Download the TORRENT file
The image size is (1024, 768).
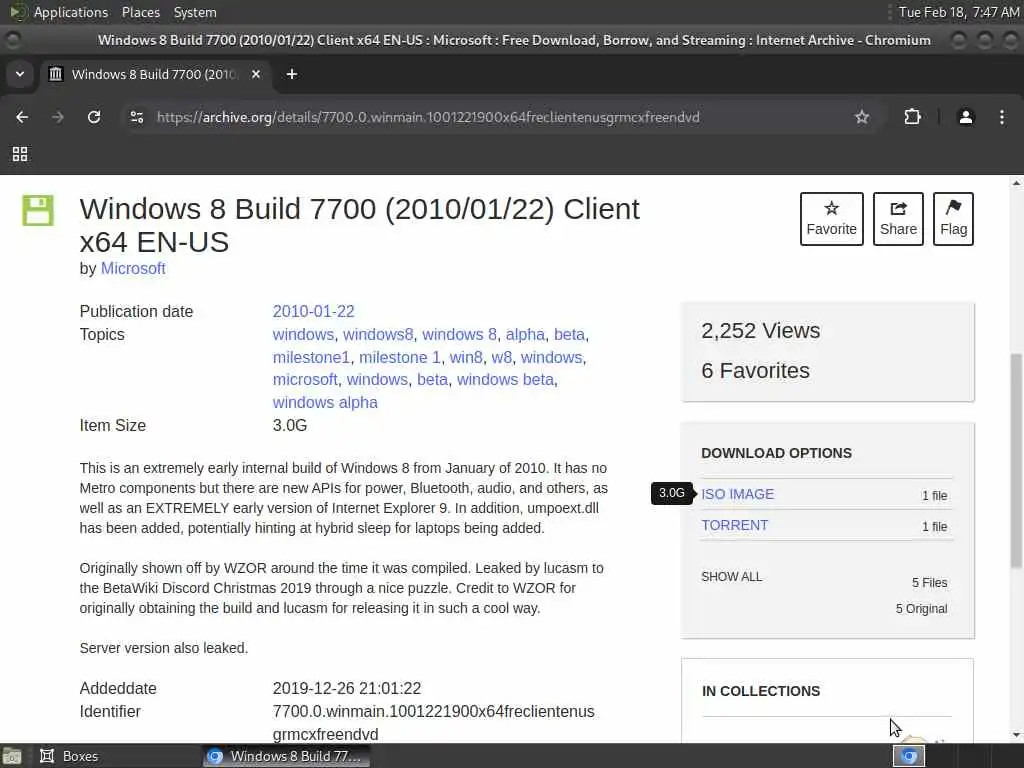(735, 525)
